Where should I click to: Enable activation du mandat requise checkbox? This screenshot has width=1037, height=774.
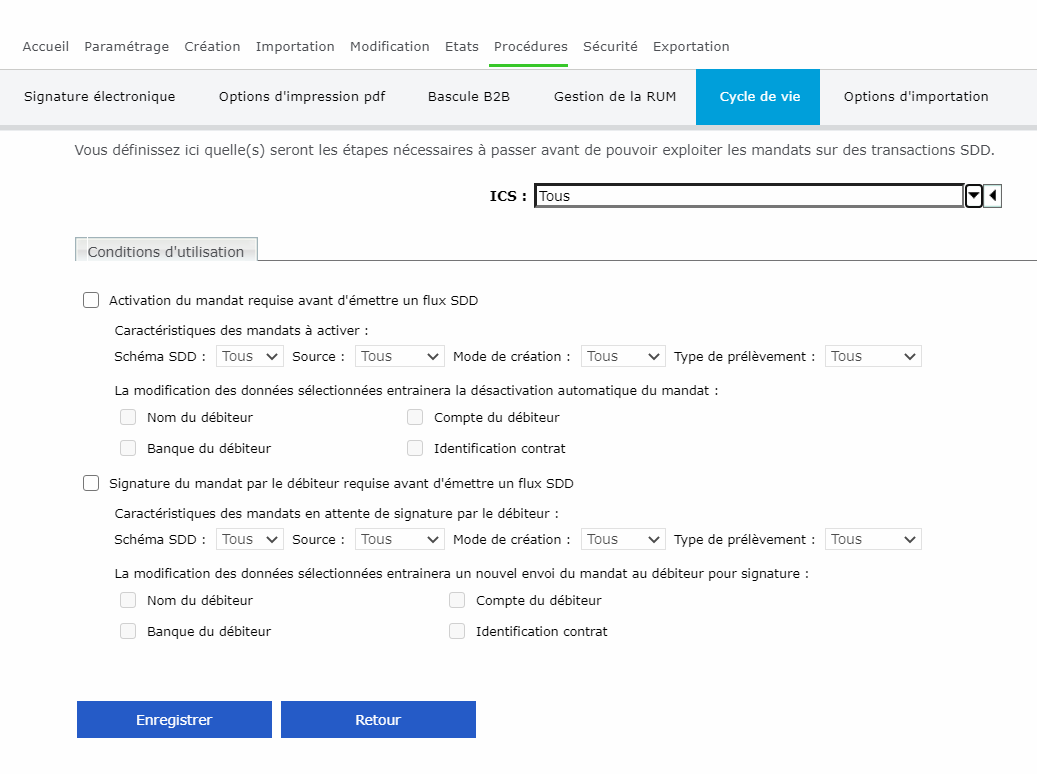point(91,300)
